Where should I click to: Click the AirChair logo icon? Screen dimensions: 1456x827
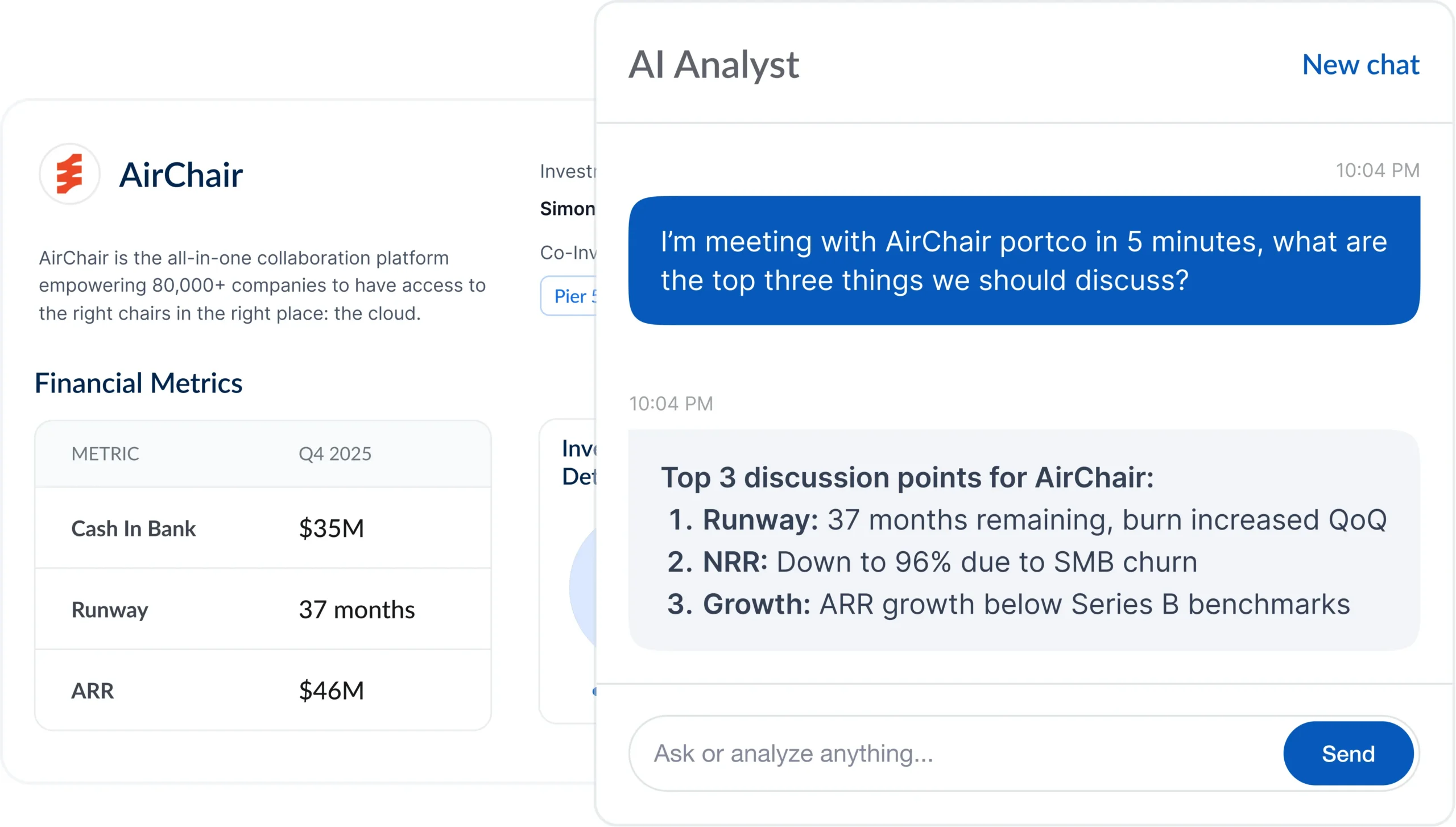tap(69, 174)
